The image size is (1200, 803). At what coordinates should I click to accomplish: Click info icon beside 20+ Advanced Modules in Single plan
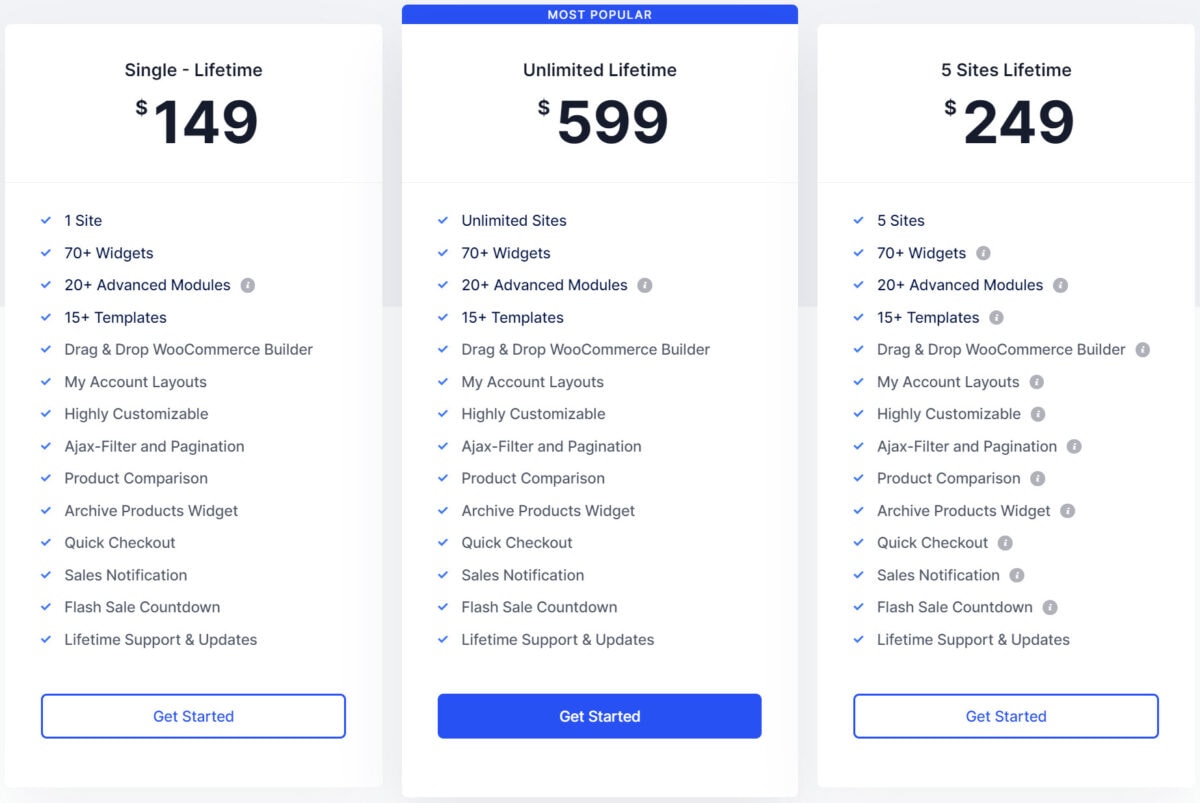pos(248,285)
